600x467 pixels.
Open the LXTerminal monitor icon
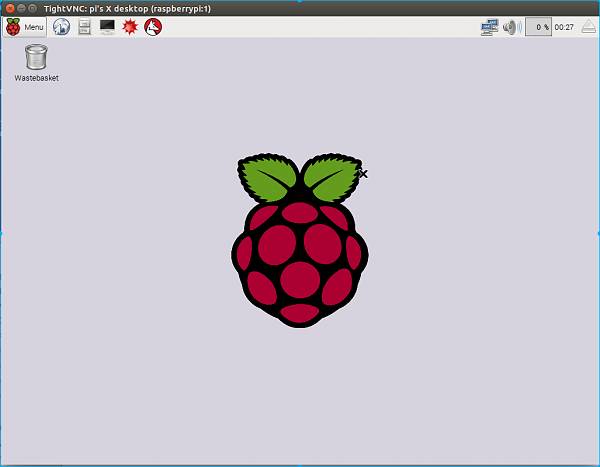(x=107, y=27)
